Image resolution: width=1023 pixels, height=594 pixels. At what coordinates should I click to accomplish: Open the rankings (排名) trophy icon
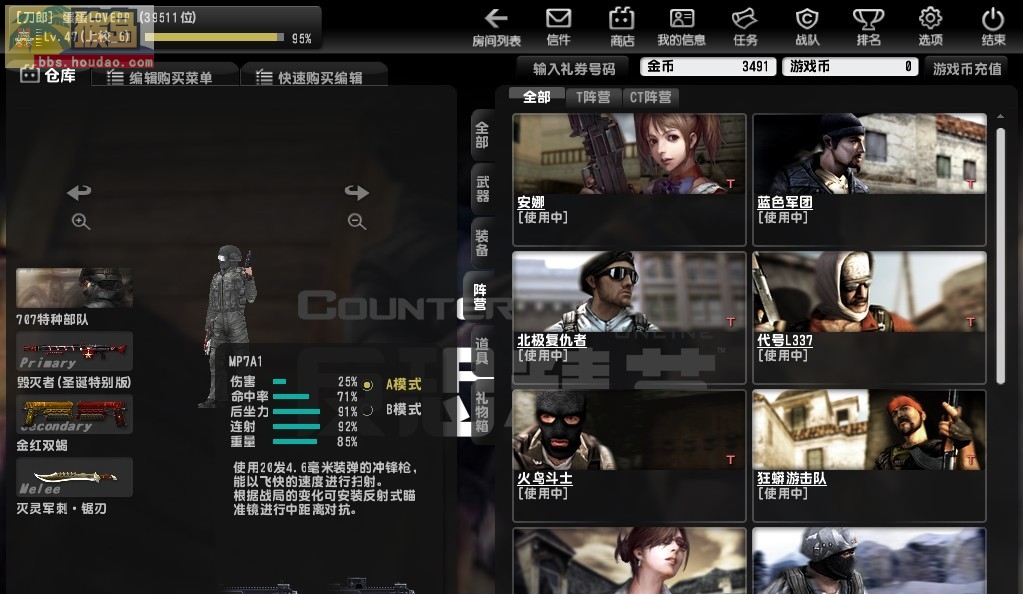tap(868, 27)
